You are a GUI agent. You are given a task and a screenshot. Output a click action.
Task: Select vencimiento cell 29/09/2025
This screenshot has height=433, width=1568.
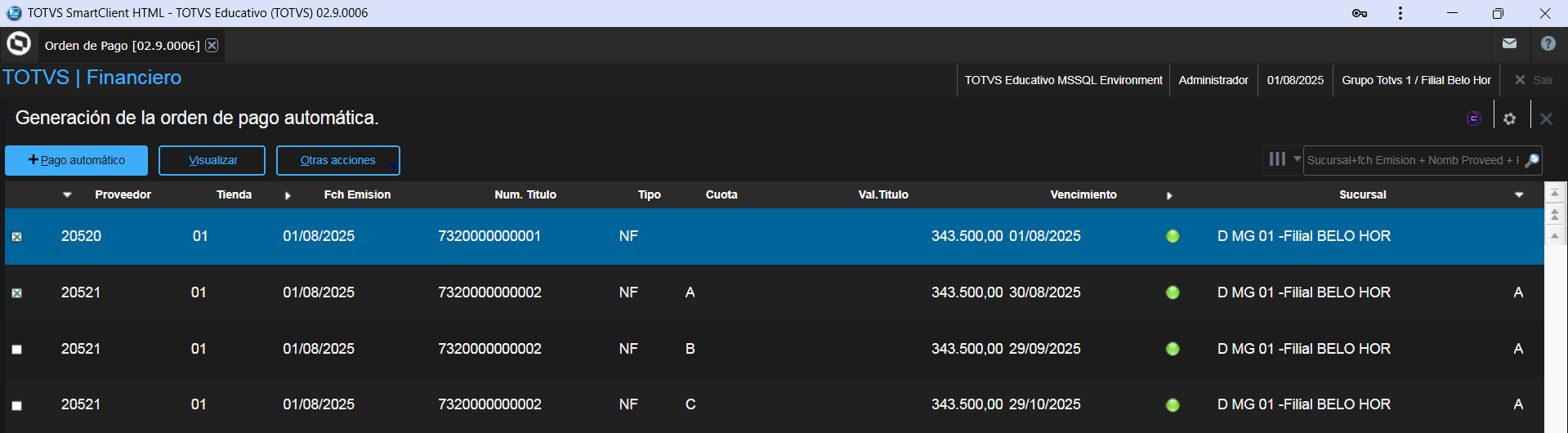(1044, 349)
